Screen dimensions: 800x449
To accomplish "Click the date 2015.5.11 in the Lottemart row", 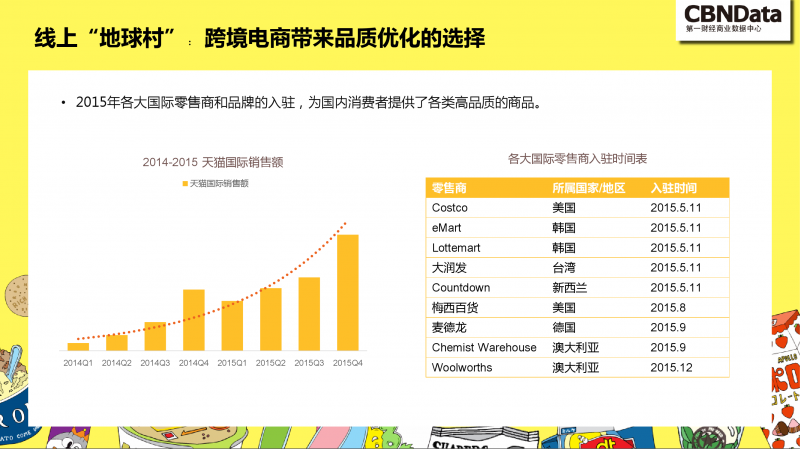I will click(x=676, y=248).
